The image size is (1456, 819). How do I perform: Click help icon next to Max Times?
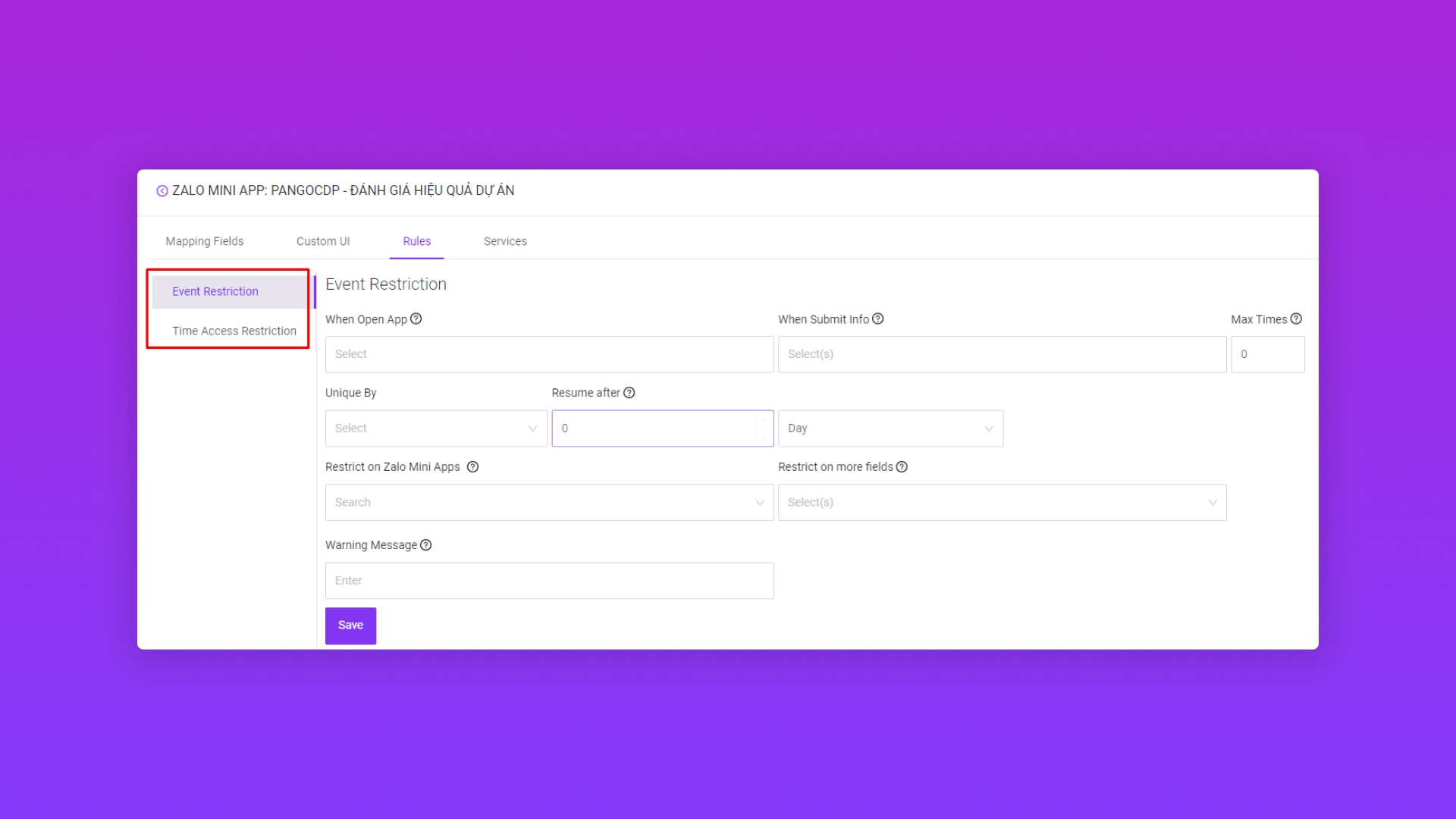1296,319
